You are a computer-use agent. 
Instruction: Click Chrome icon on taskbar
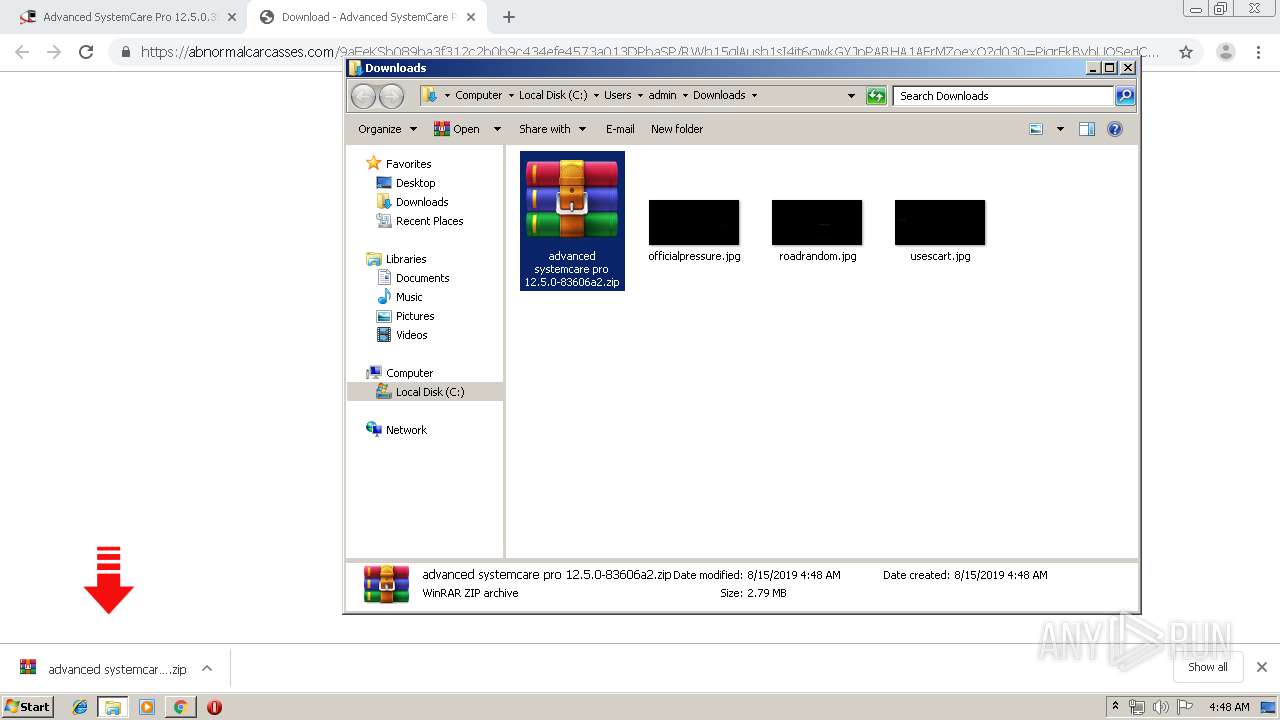[180, 707]
